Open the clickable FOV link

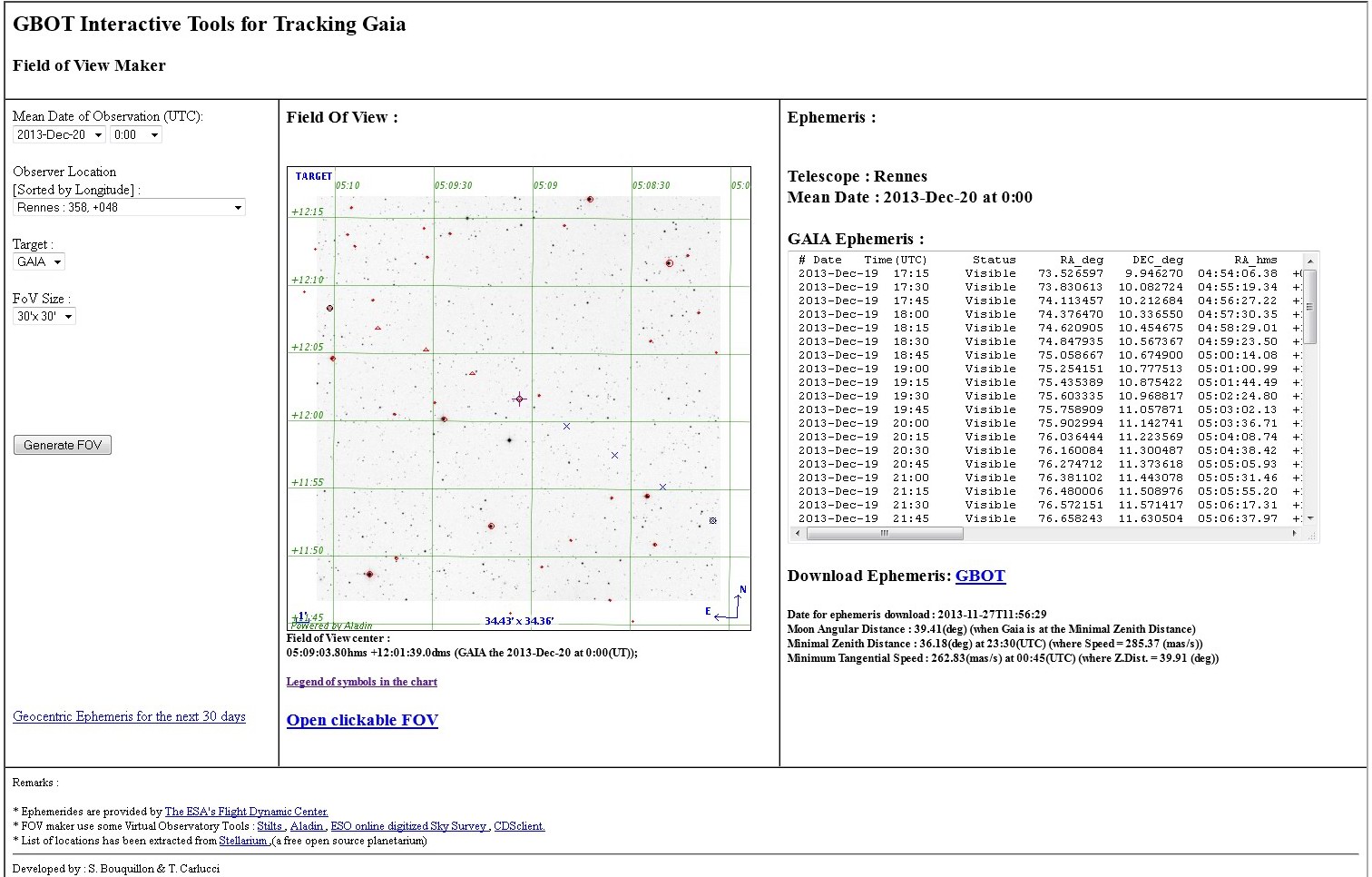(x=362, y=720)
